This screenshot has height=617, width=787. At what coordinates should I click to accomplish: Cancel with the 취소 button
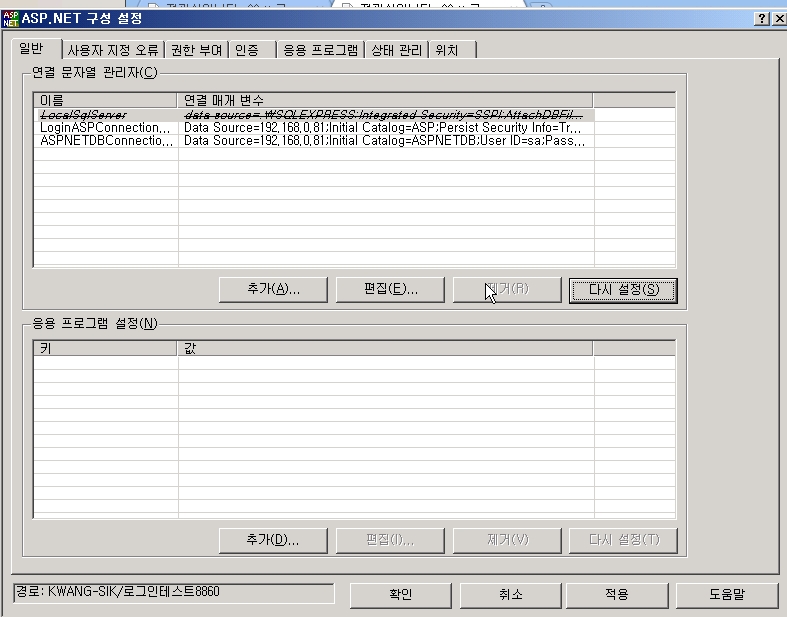point(510,595)
